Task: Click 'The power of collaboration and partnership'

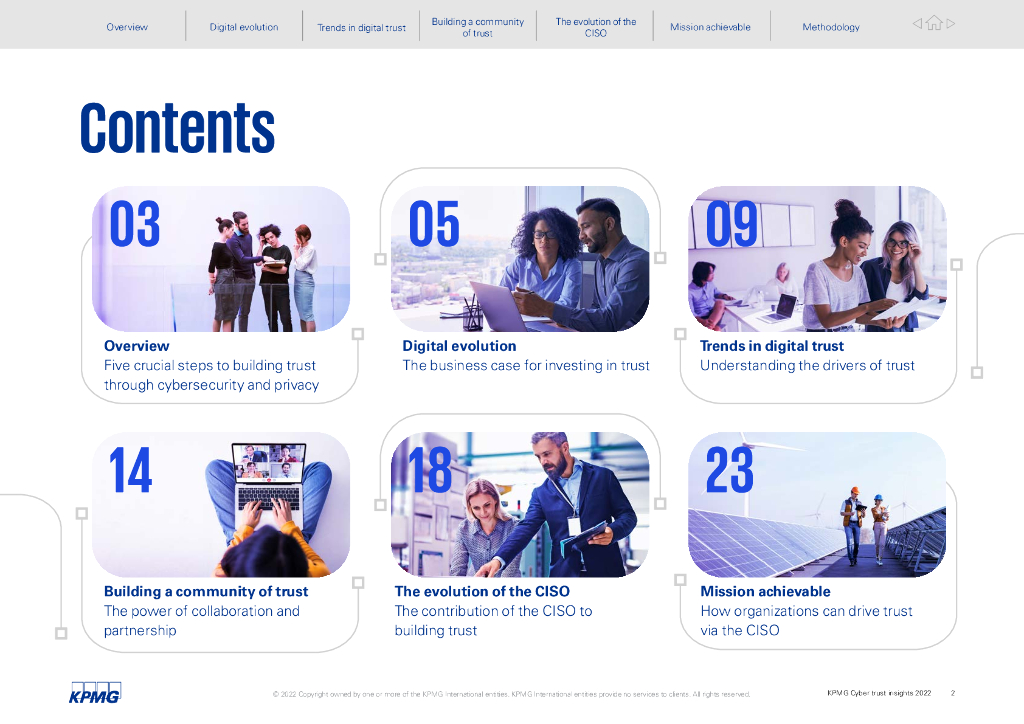Action: click(202, 621)
